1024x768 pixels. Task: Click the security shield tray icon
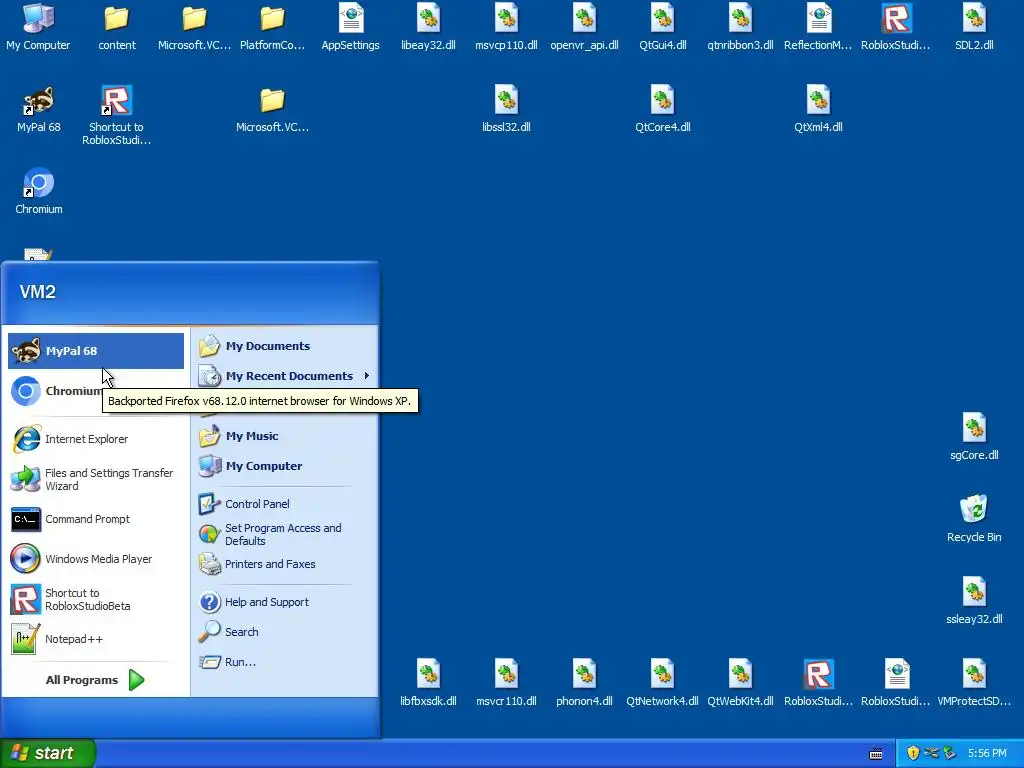click(913, 753)
